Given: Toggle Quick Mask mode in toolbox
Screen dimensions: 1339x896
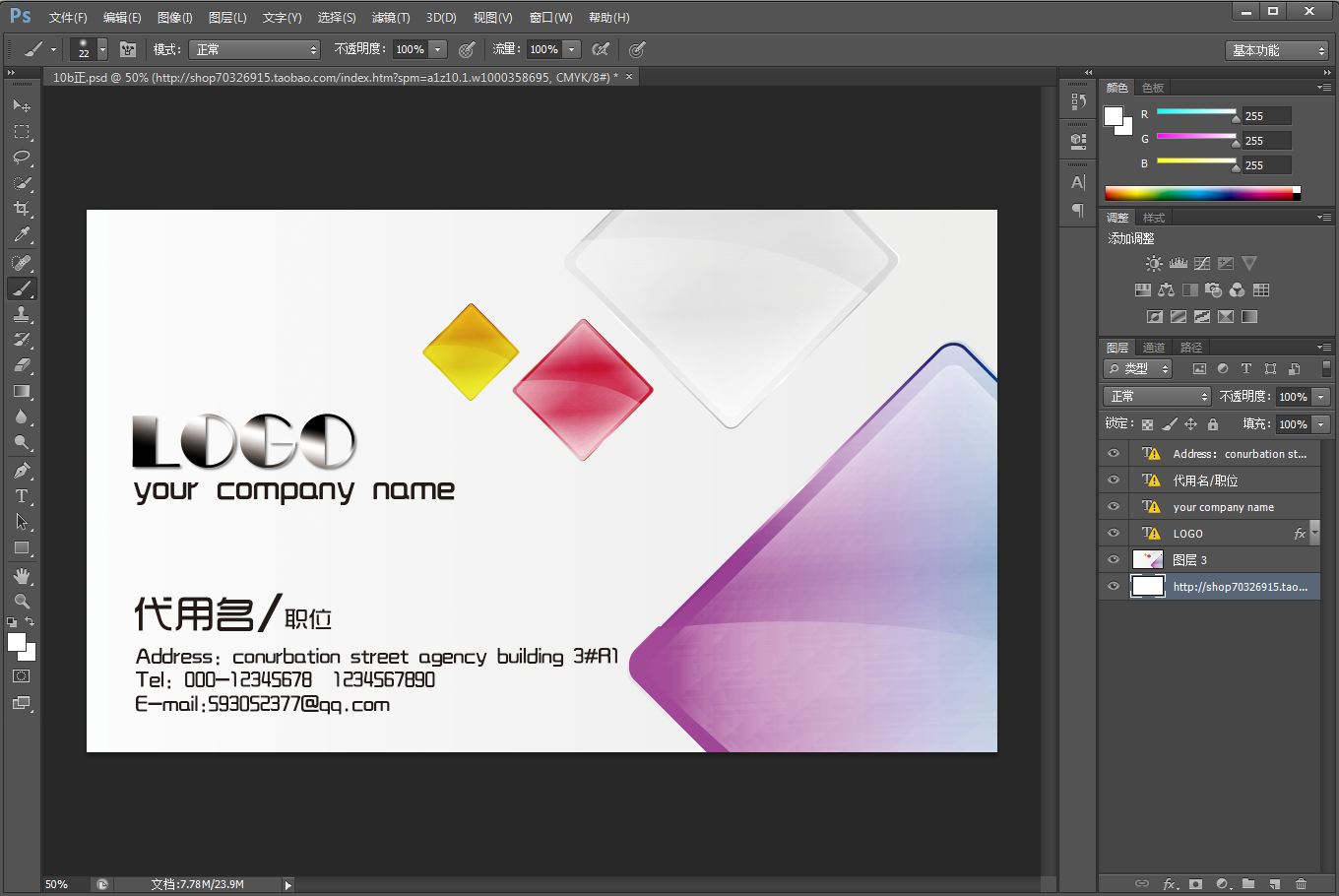Looking at the screenshot, I should [x=22, y=676].
